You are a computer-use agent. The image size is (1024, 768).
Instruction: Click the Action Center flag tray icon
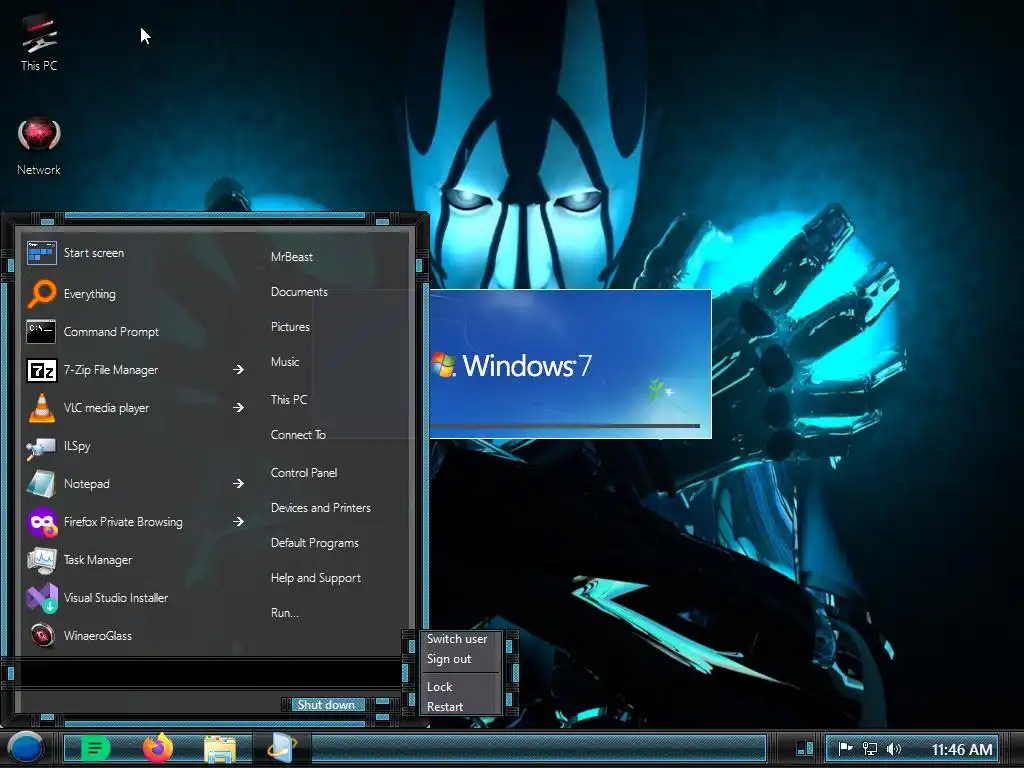coord(846,748)
